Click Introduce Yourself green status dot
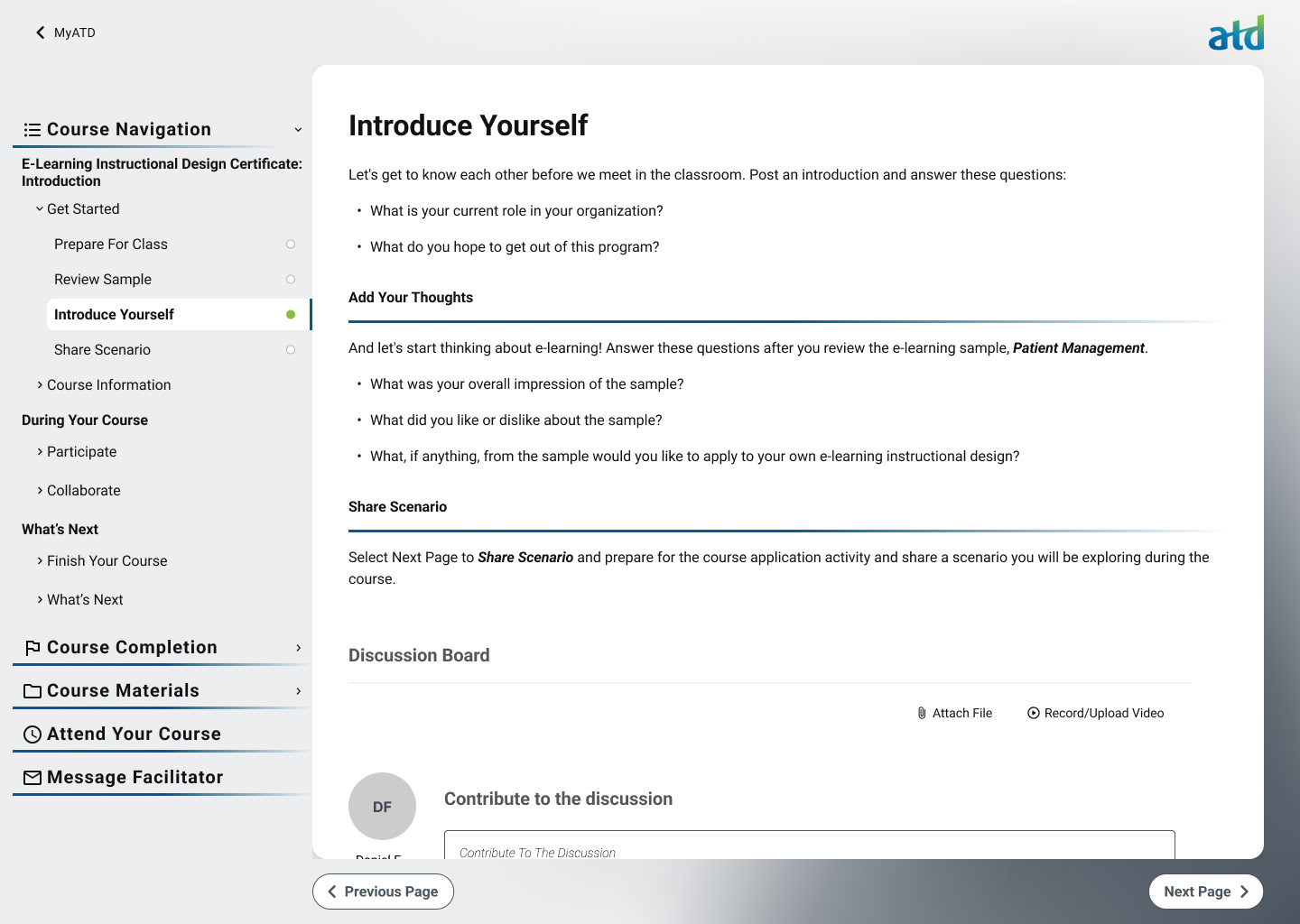Viewport: 1300px width, 924px height. pyautogui.click(x=291, y=315)
